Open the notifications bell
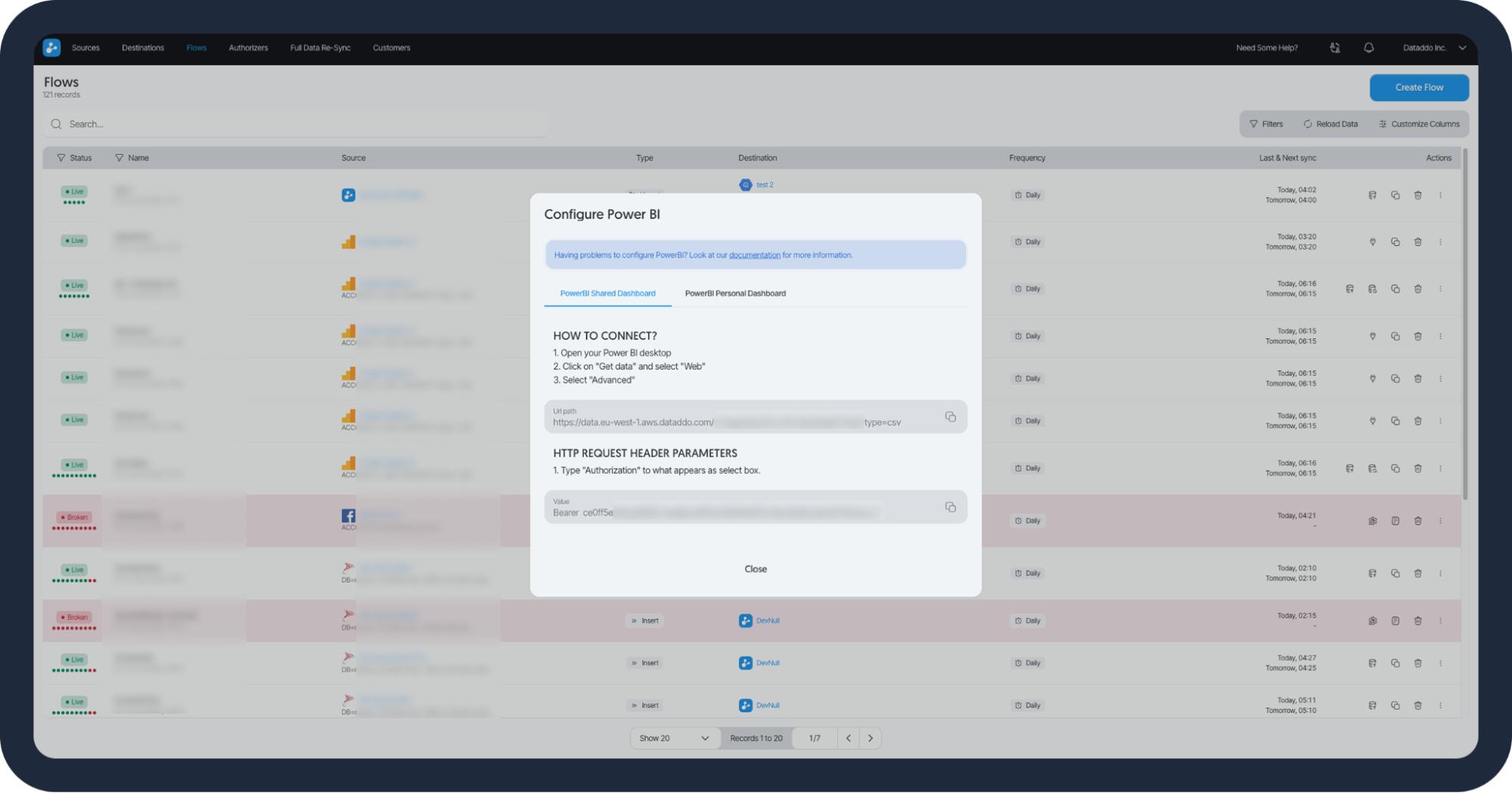This screenshot has width=1512, height=793. click(1368, 48)
